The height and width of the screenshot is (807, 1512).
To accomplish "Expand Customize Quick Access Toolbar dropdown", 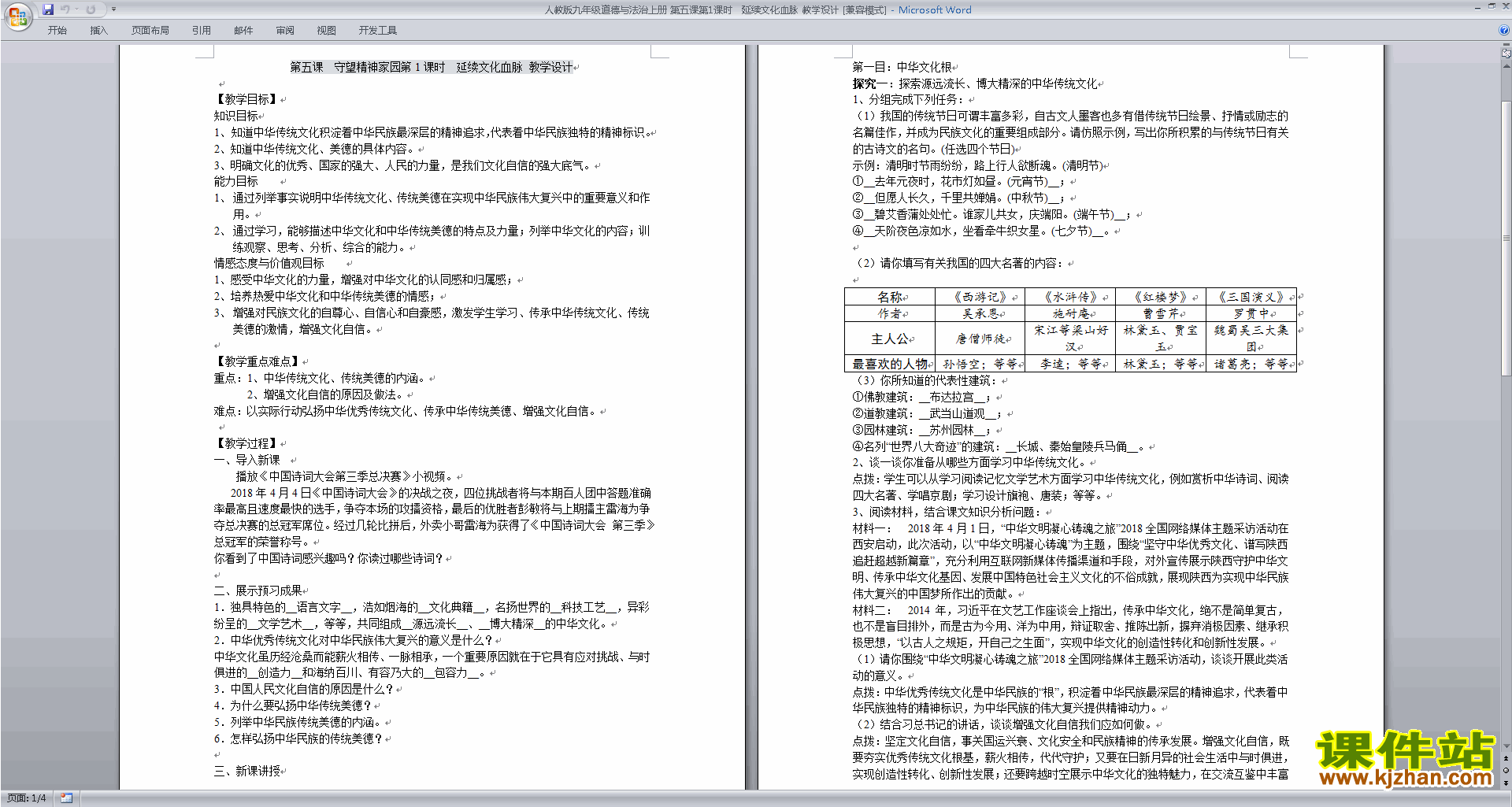I will [113, 9].
